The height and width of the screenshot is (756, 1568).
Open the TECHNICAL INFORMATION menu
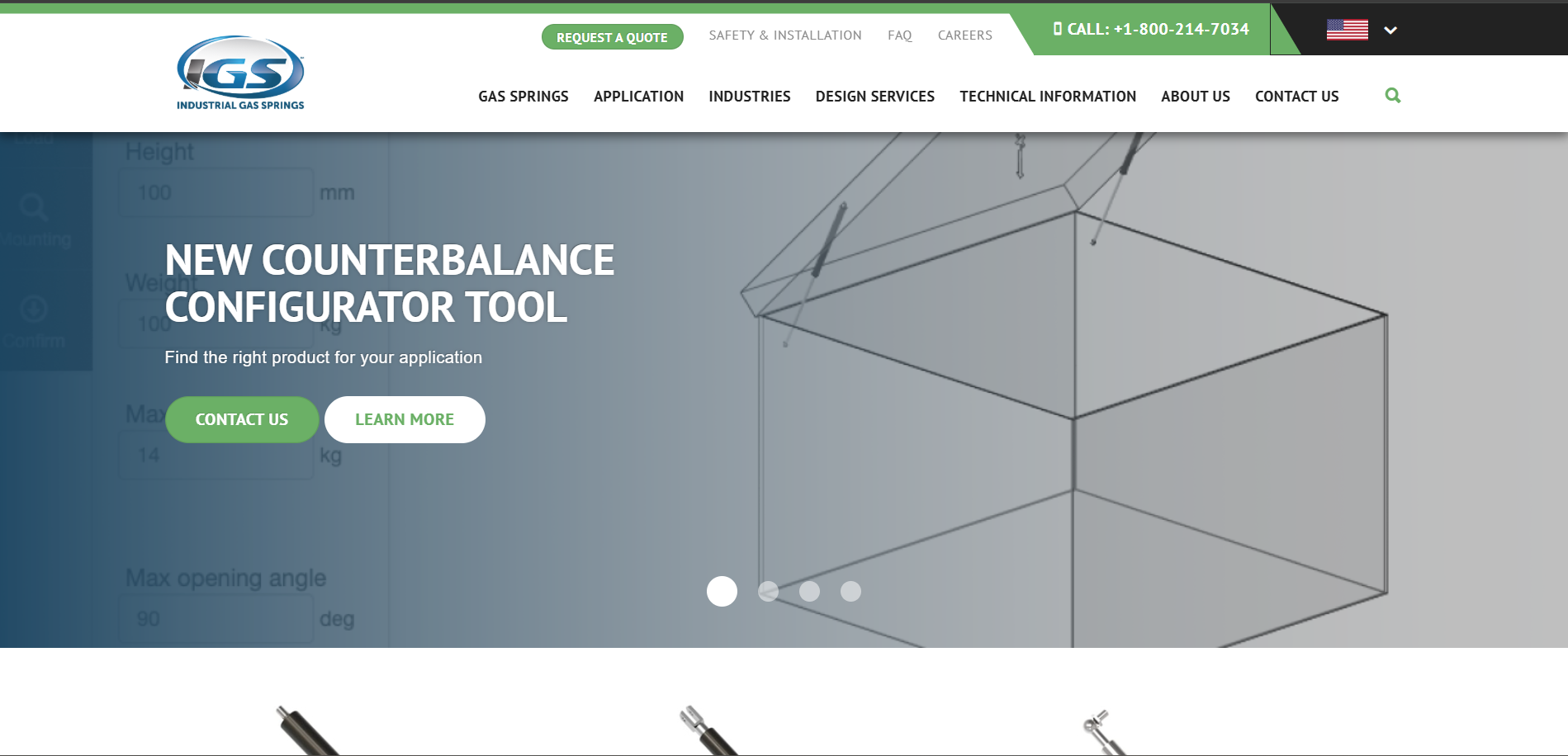(1048, 97)
